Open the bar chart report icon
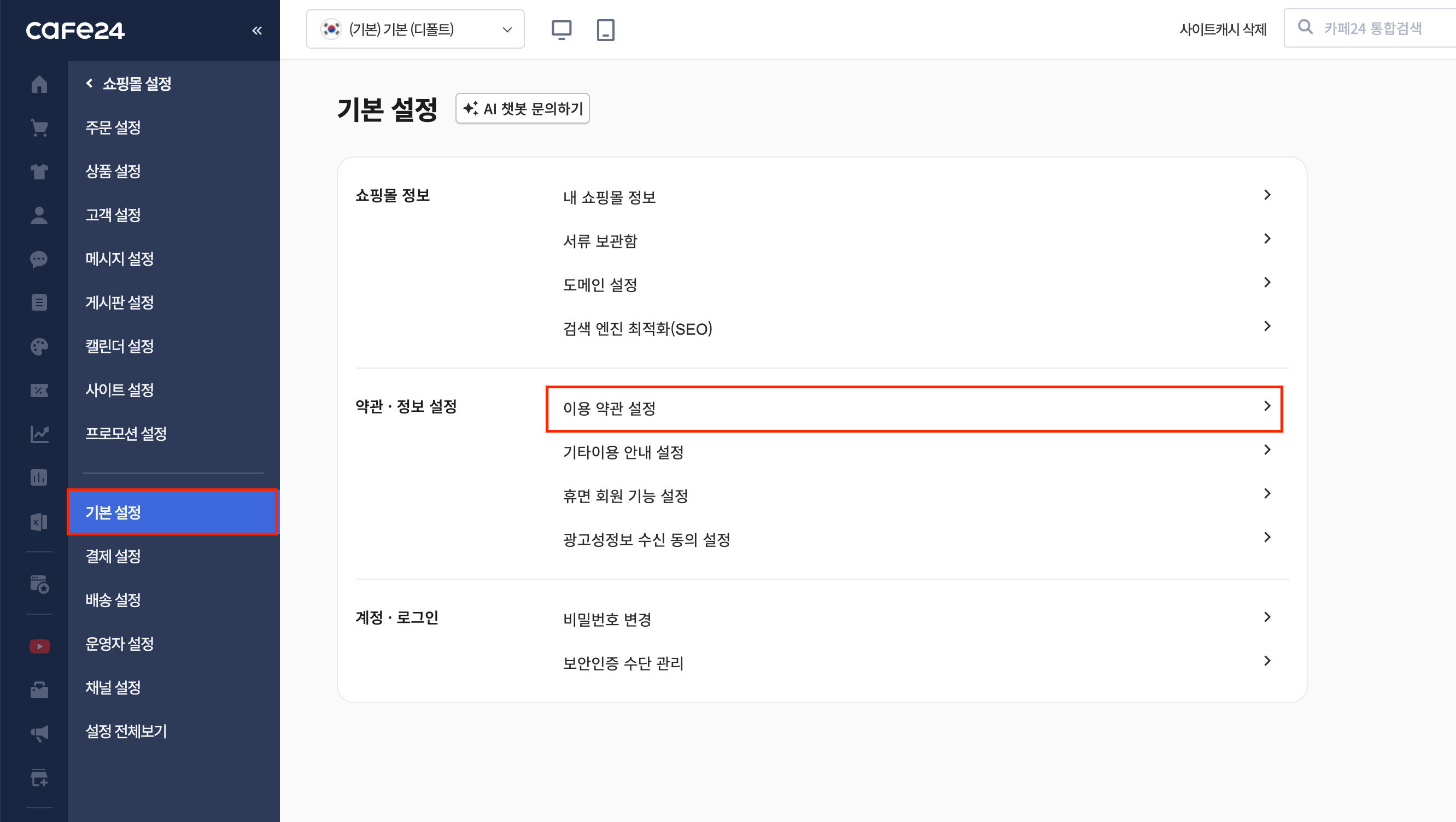This screenshot has height=822, width=1456. (39, 477)
